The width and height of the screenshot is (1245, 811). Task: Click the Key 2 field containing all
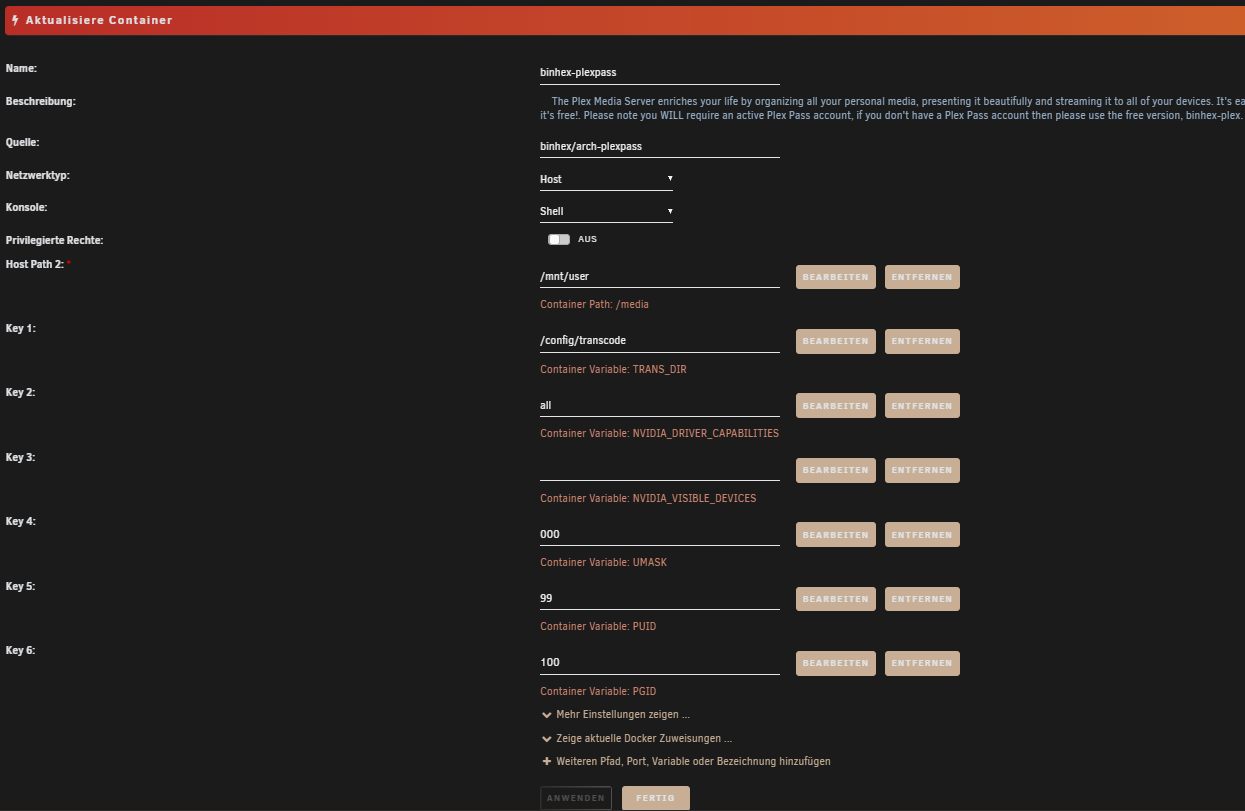[660, 405]
